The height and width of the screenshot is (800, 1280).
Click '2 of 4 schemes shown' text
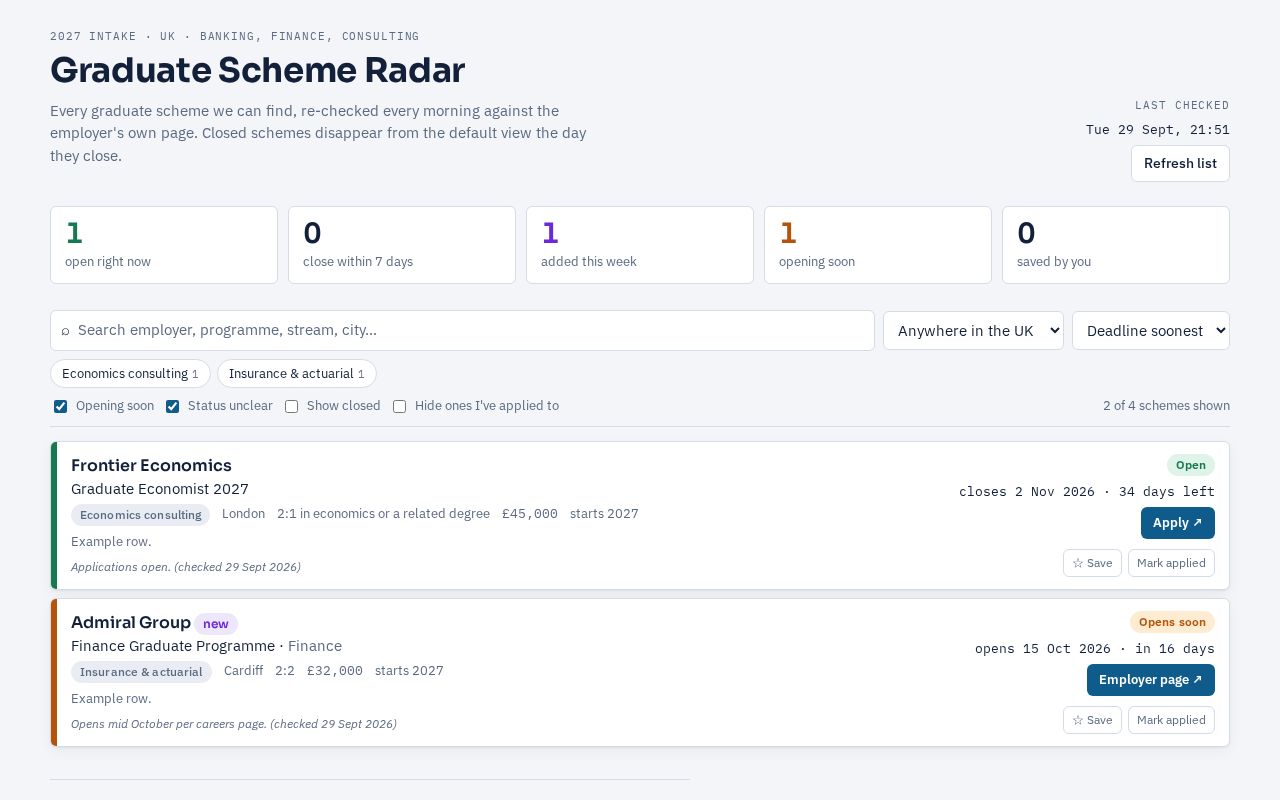click(1166, 406)
